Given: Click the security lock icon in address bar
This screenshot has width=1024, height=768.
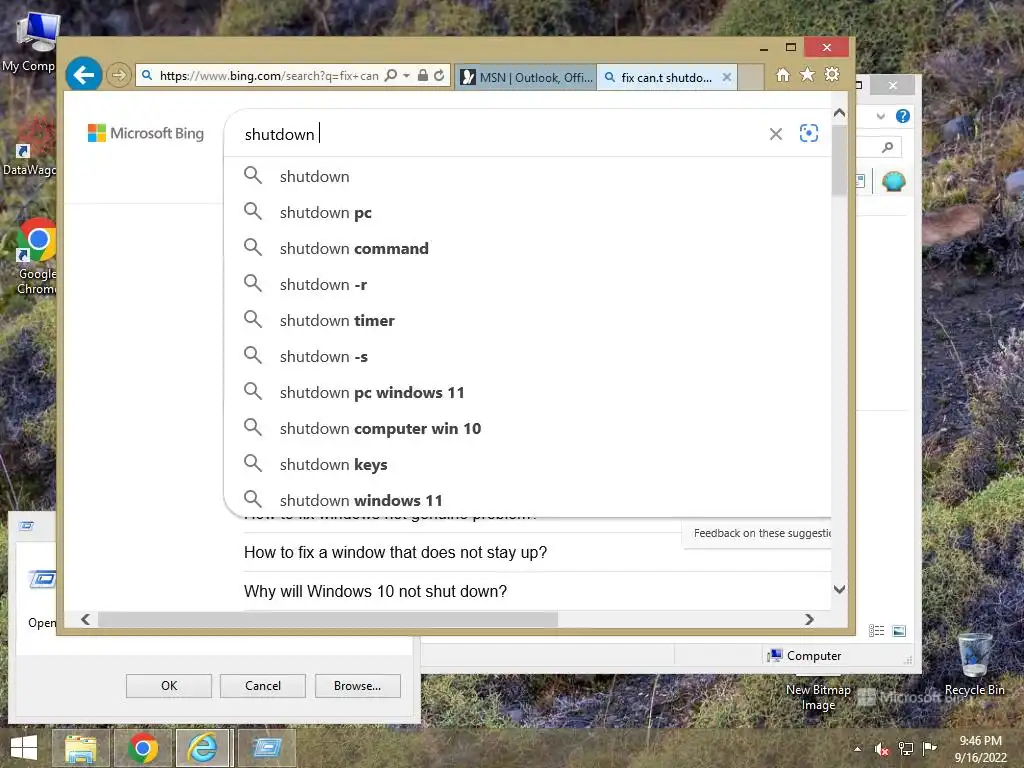Looking at the screenshot, I should [423, 76].
